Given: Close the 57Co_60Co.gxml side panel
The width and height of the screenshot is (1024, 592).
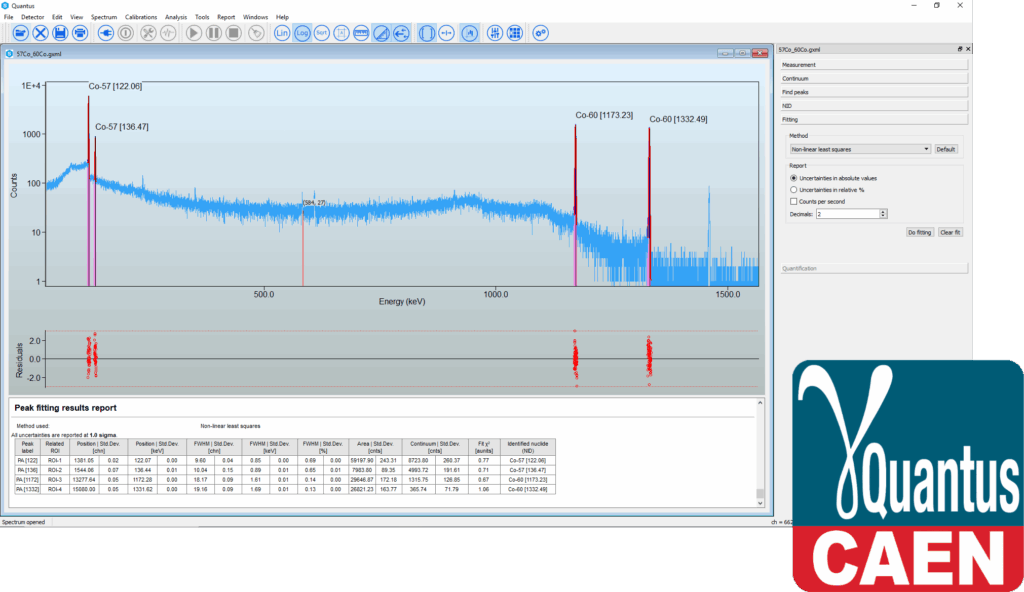Looking at the screenshot, I should (968, 49).
